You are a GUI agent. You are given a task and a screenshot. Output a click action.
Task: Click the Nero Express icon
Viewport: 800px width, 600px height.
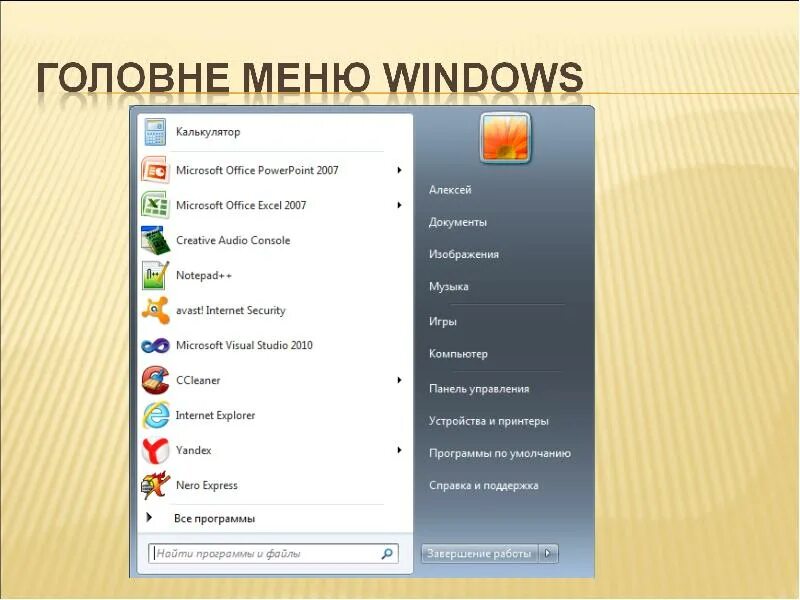click(x=155, y=485)
